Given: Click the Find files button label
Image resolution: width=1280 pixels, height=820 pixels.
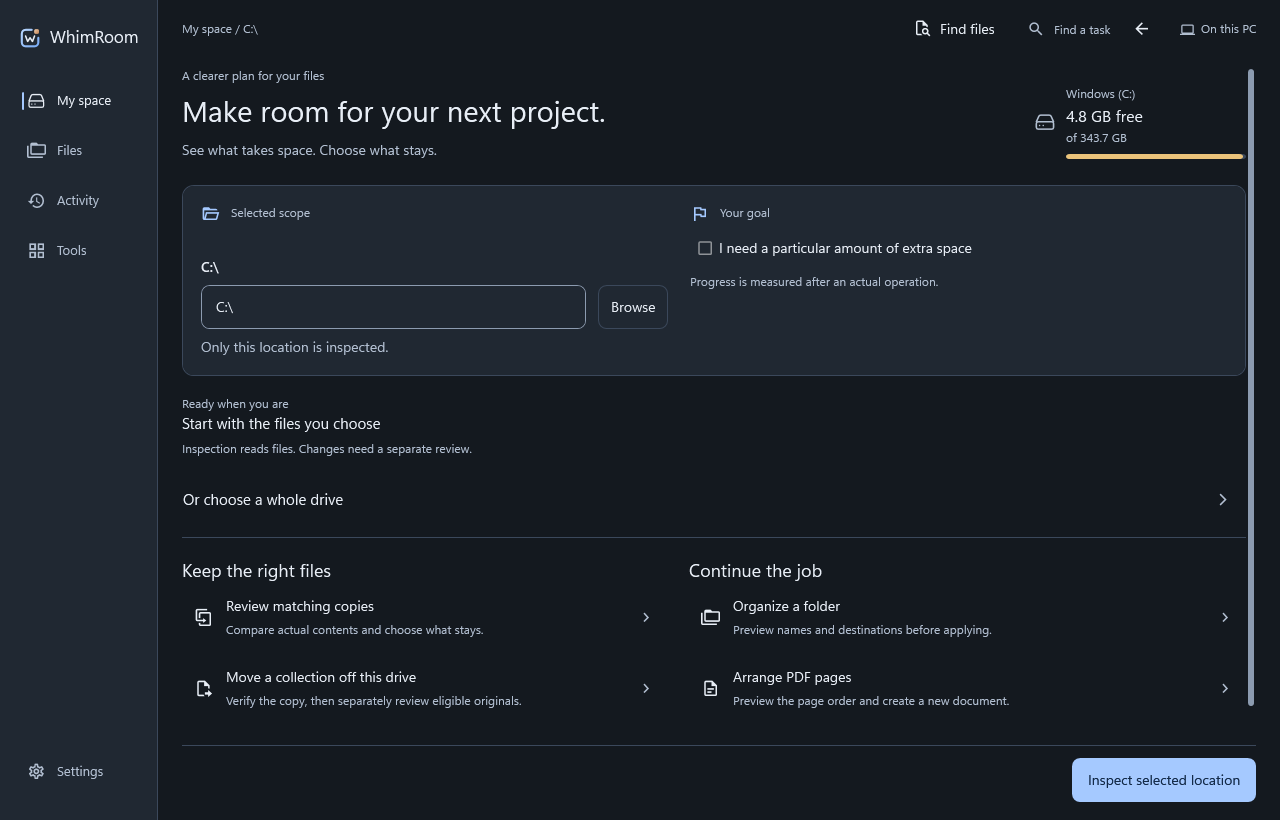Looking at the screenshot, I should [967, 29].
